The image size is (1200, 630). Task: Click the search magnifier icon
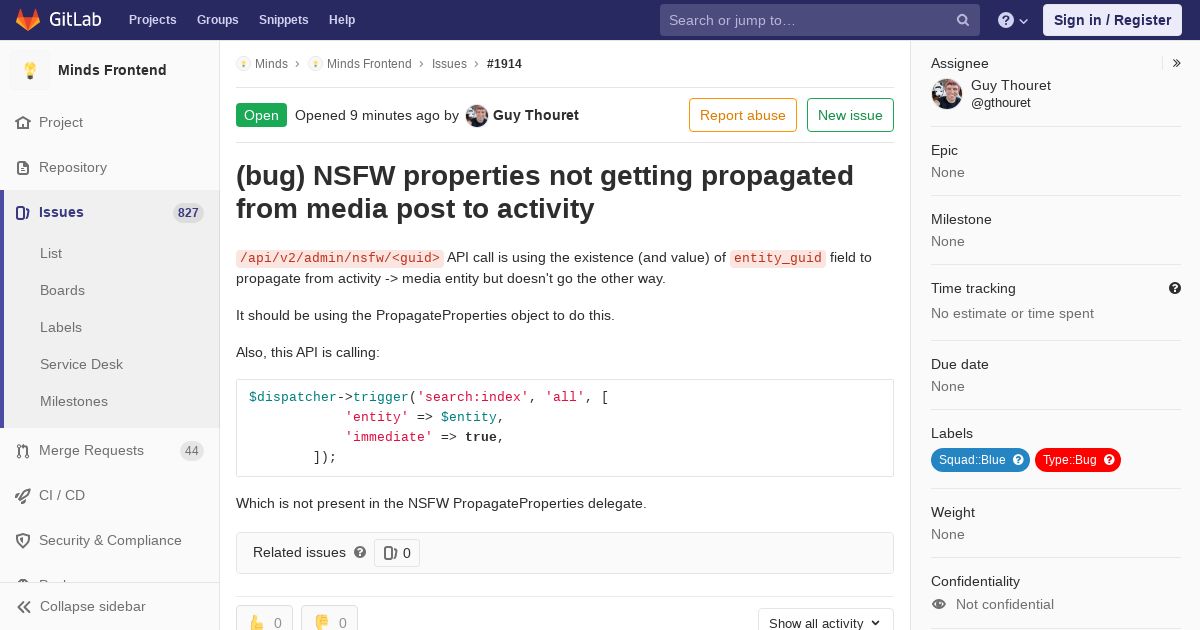[963, 20]
